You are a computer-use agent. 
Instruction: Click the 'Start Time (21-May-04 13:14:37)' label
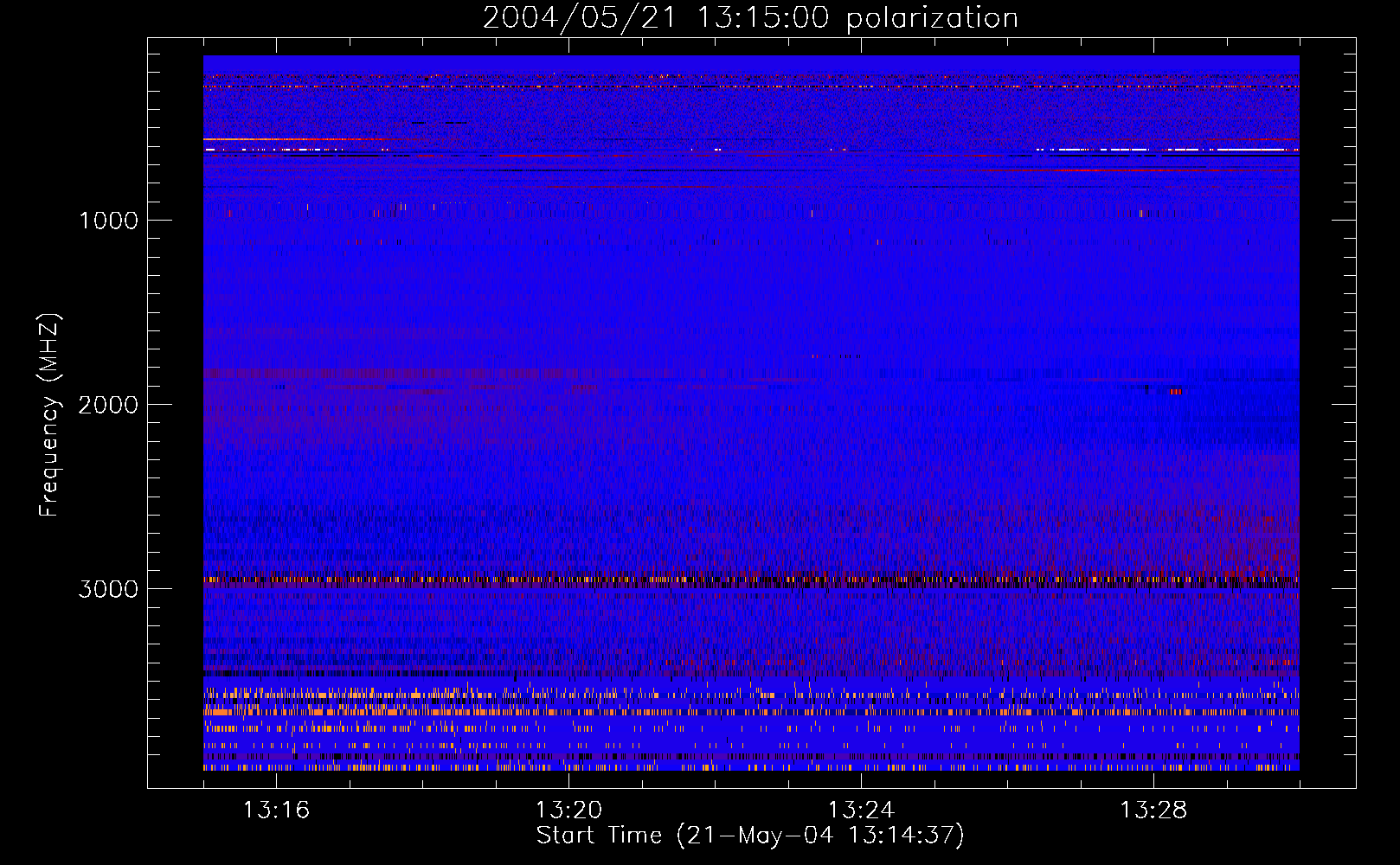[750, 836]
